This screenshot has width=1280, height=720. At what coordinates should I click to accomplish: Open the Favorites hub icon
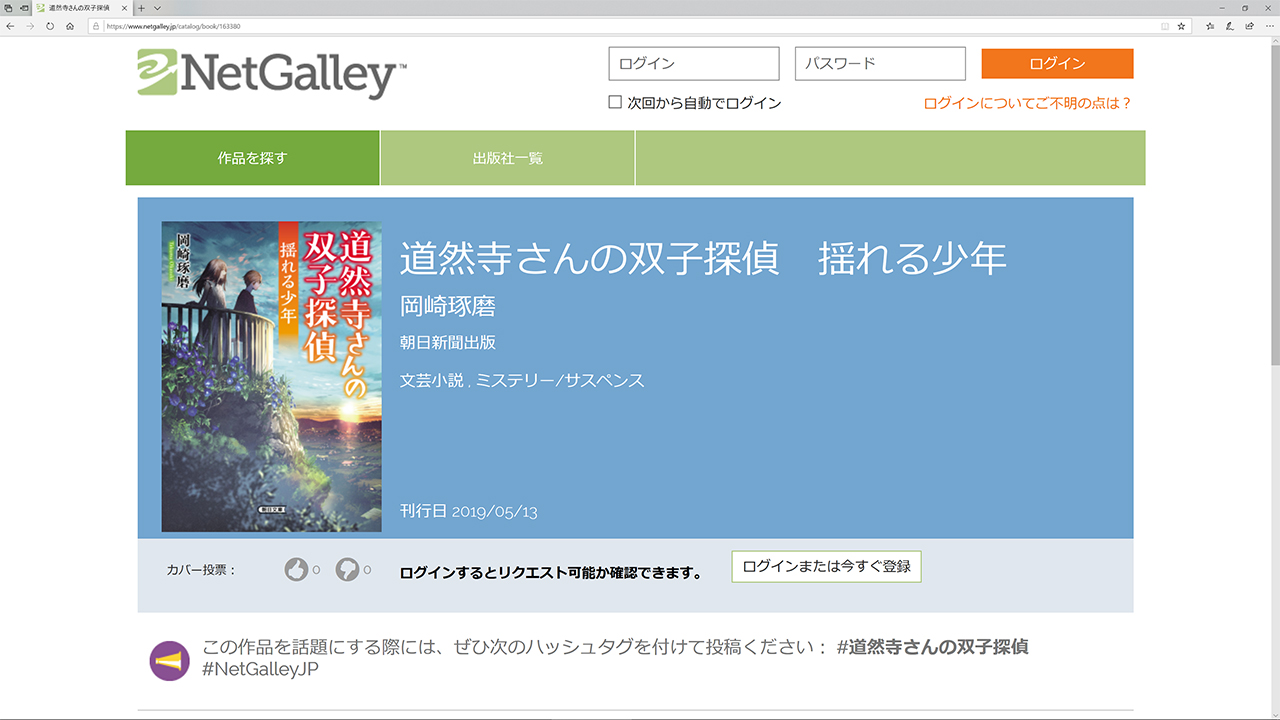1210,26
